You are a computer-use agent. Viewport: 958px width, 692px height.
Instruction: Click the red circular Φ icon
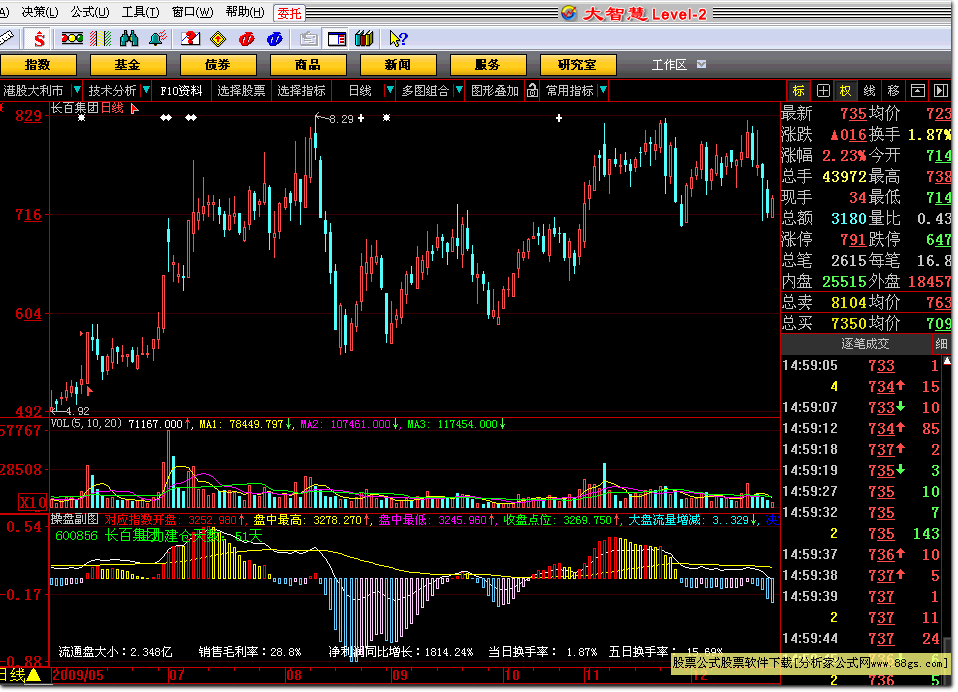(x=247, y=39)
